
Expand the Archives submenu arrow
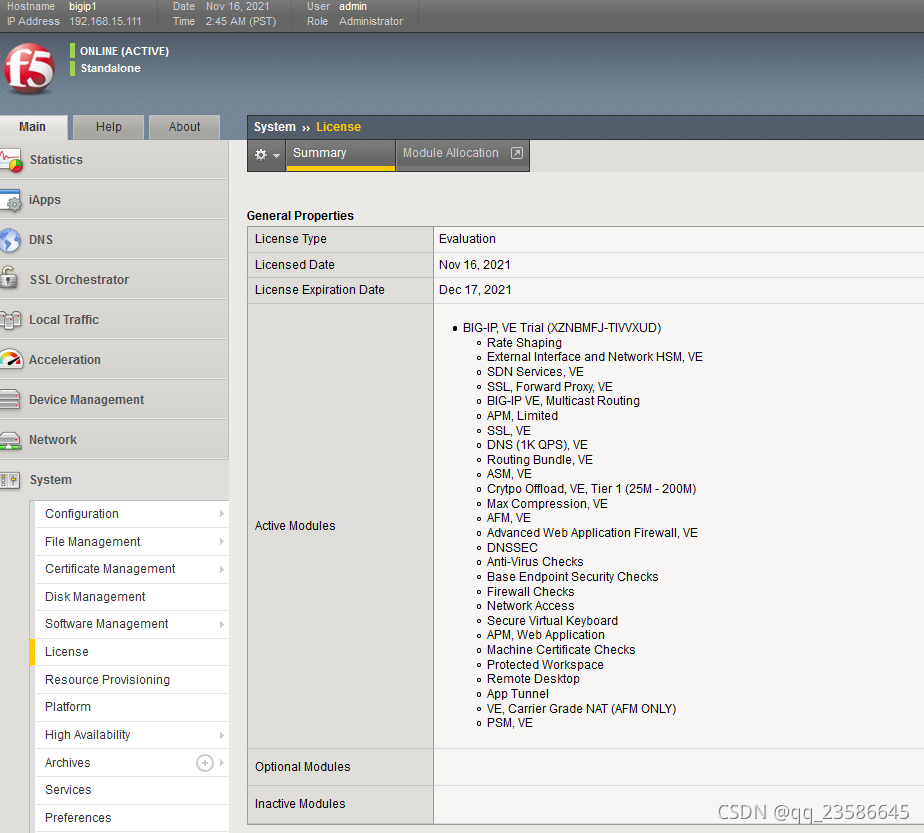pos(222,762)
